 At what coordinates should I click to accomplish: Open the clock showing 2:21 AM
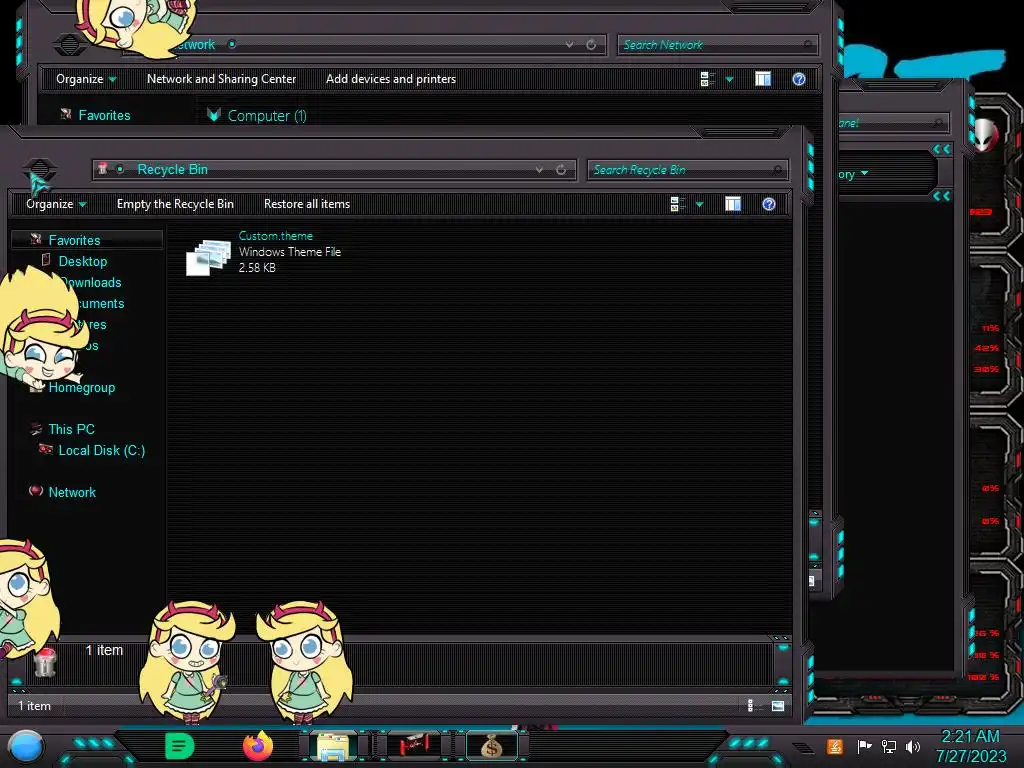pyautogui.click(x=970, y=746)
